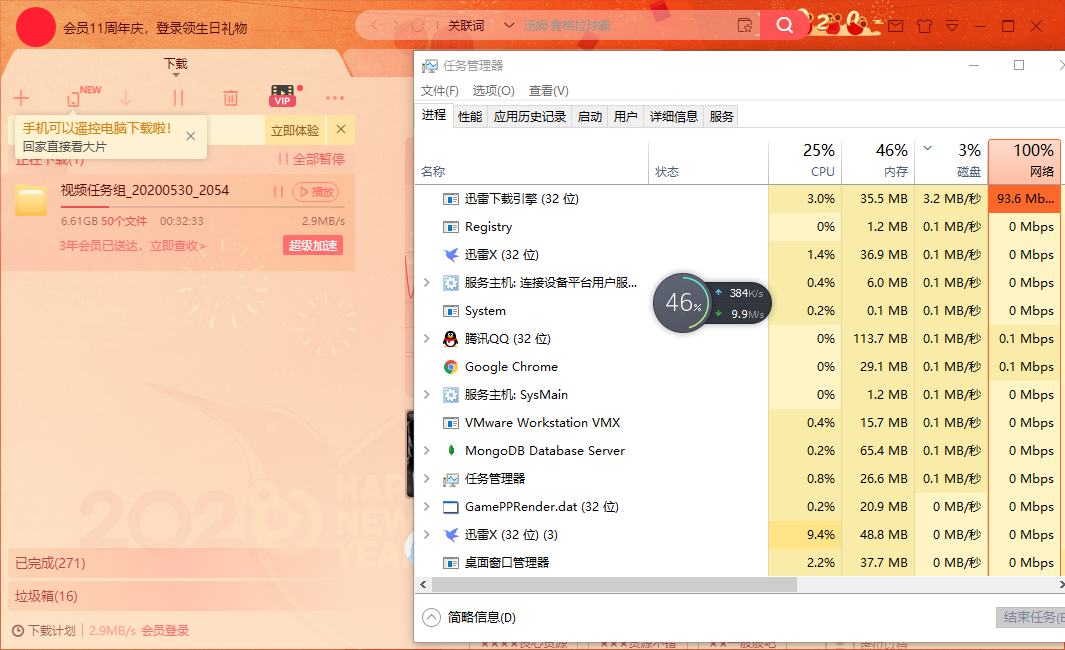Add a new download task with plus icon
The image size is (1065, 650).
point(20,96)
